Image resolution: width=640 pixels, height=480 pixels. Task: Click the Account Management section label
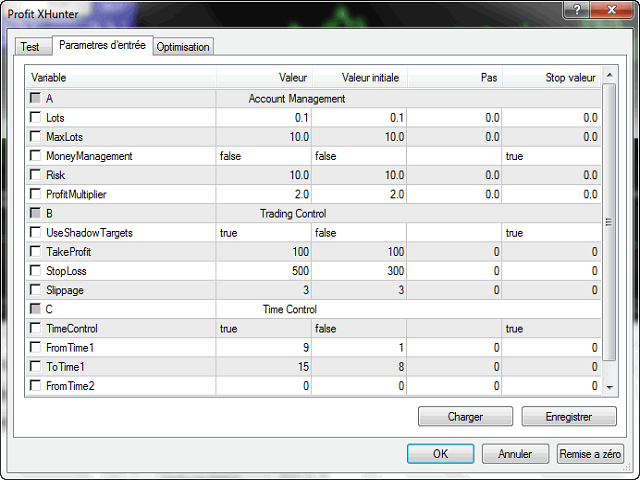pos(297,99)
